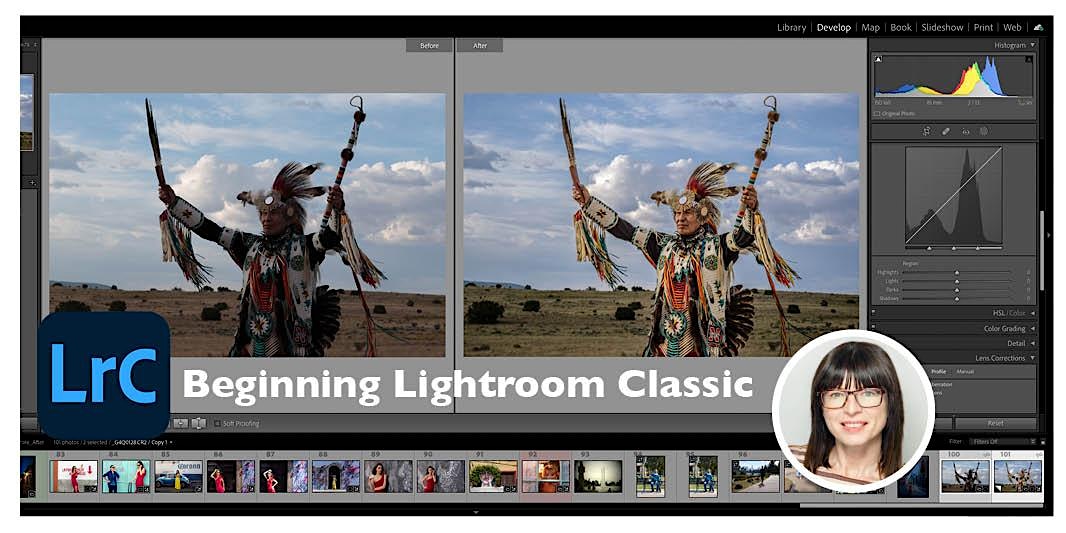Adjust the Highlights region slider
This screenshot has height=533, width=1066.
[956, 272]
